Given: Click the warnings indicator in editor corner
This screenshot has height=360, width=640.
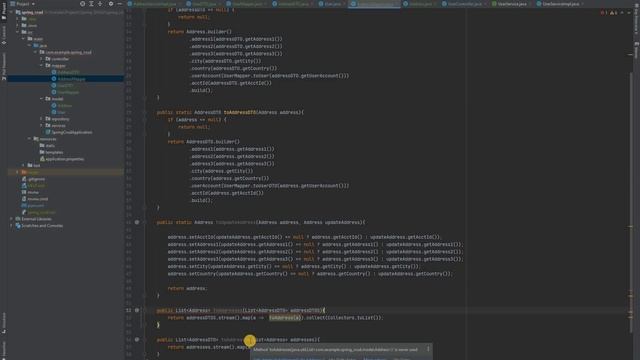Looking at the screenshot, I should point(613,13).
